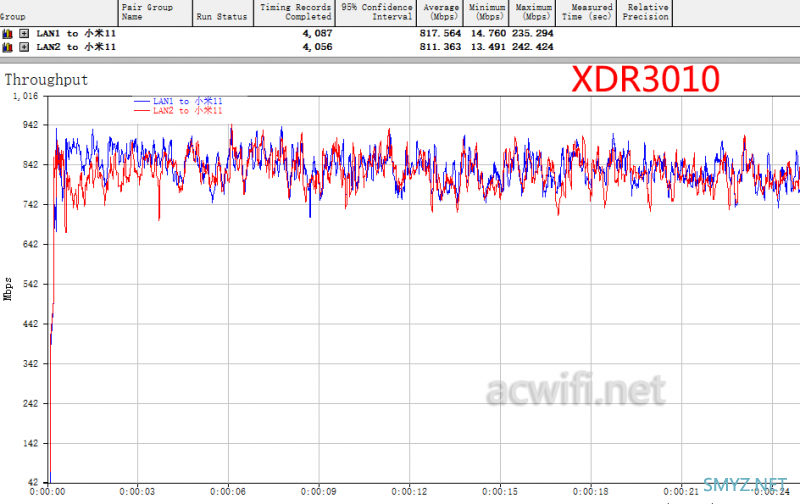This screenshot has width=800, height=504.
Task: Click the 242 y-axis label
Action: (x=30, y=404)
